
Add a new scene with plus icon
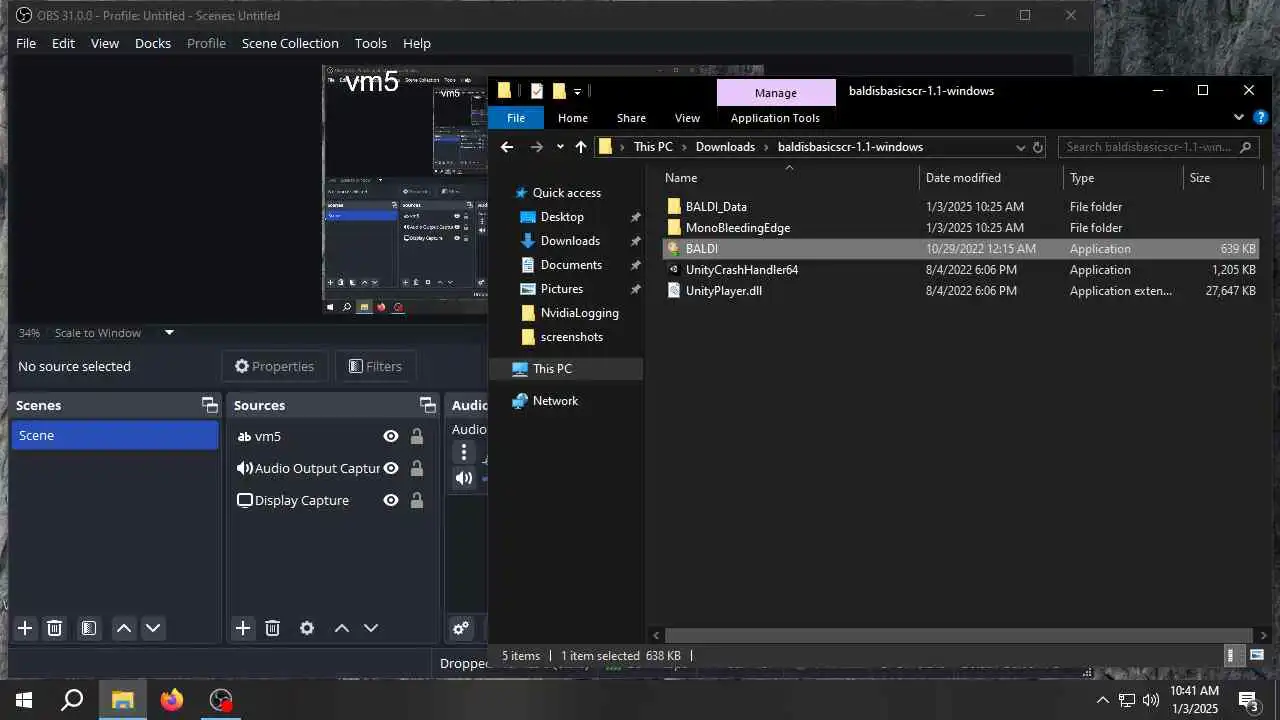25,628
